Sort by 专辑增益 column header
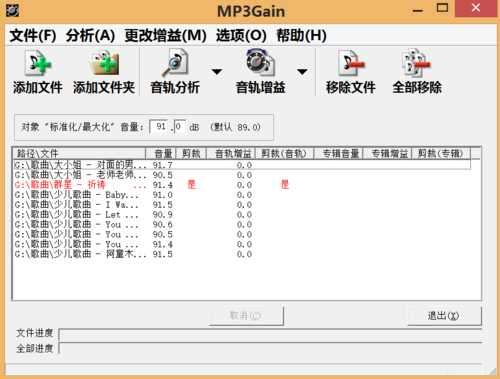 pos(387,154)
